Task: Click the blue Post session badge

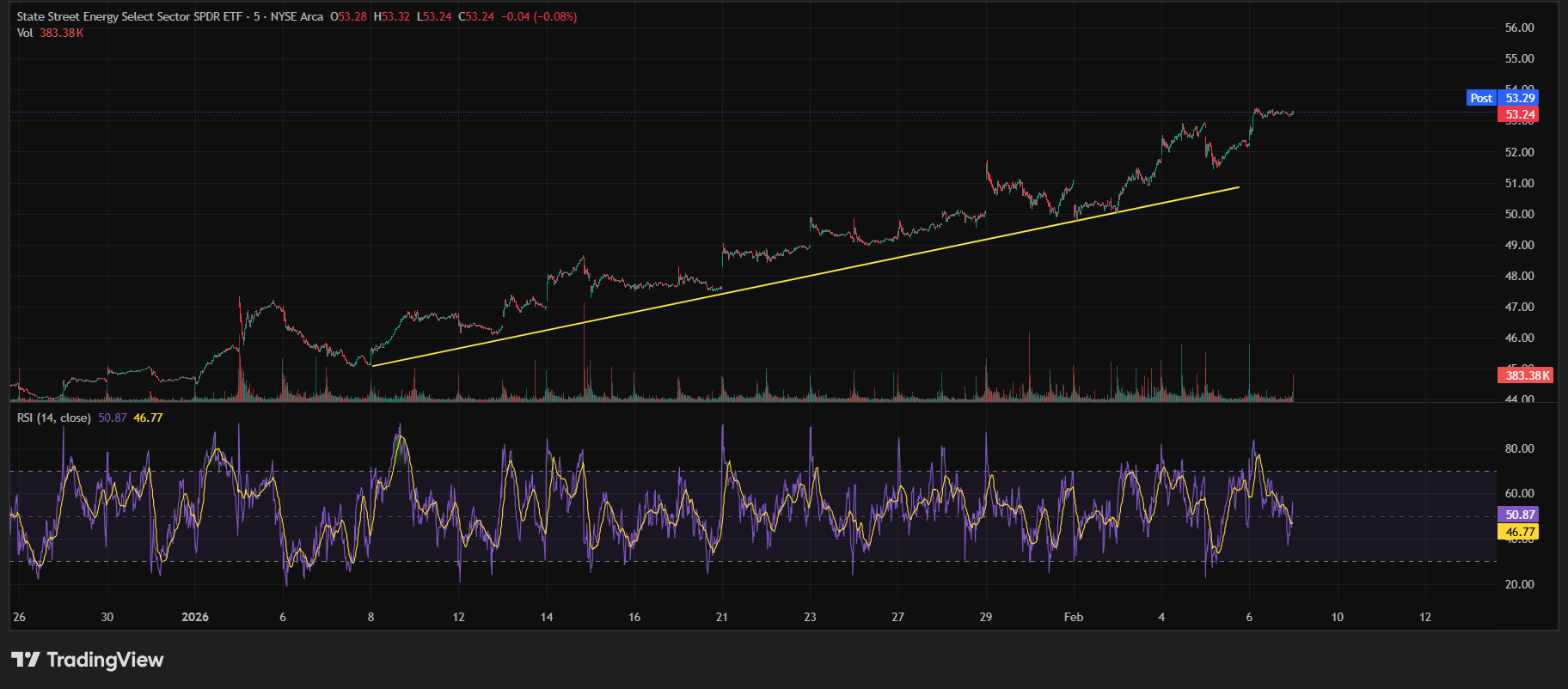Action: [1481, 98]
